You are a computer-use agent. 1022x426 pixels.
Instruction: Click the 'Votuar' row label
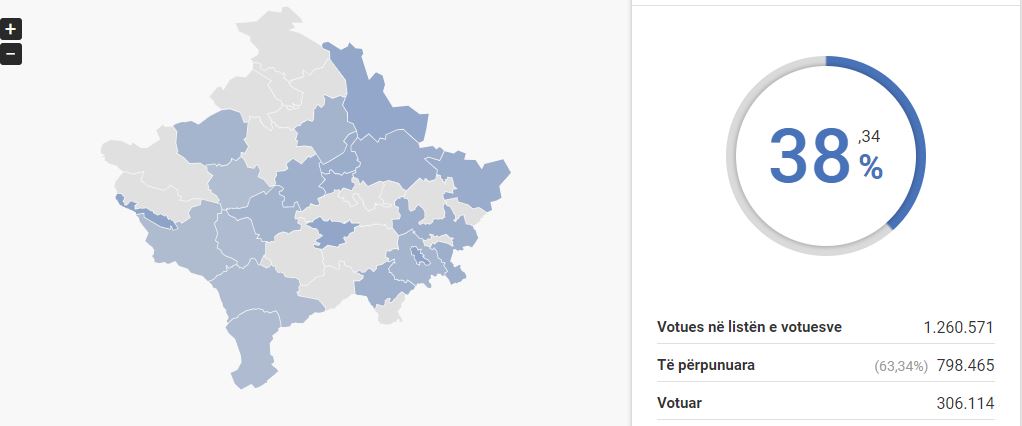click(x=679, y=403)
